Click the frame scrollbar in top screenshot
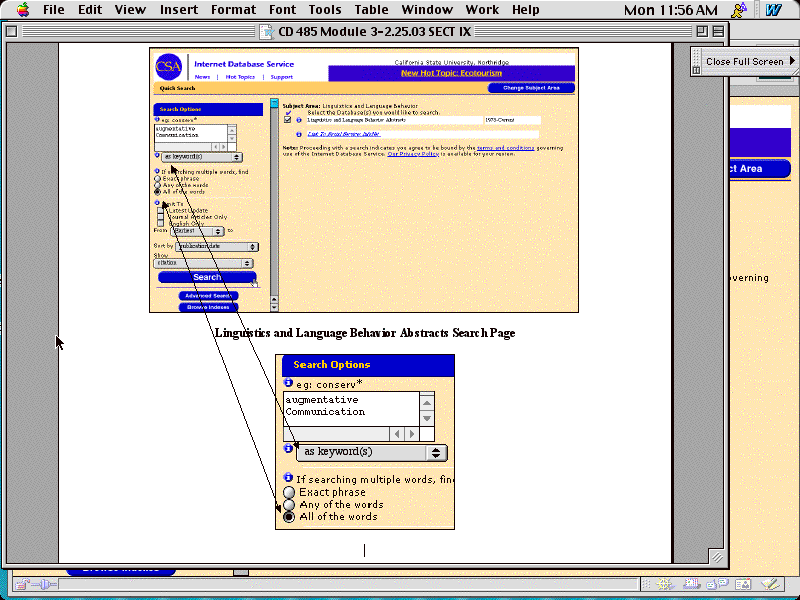The height and width of the screenshot is (600, 800). click(x=274, y=204)
